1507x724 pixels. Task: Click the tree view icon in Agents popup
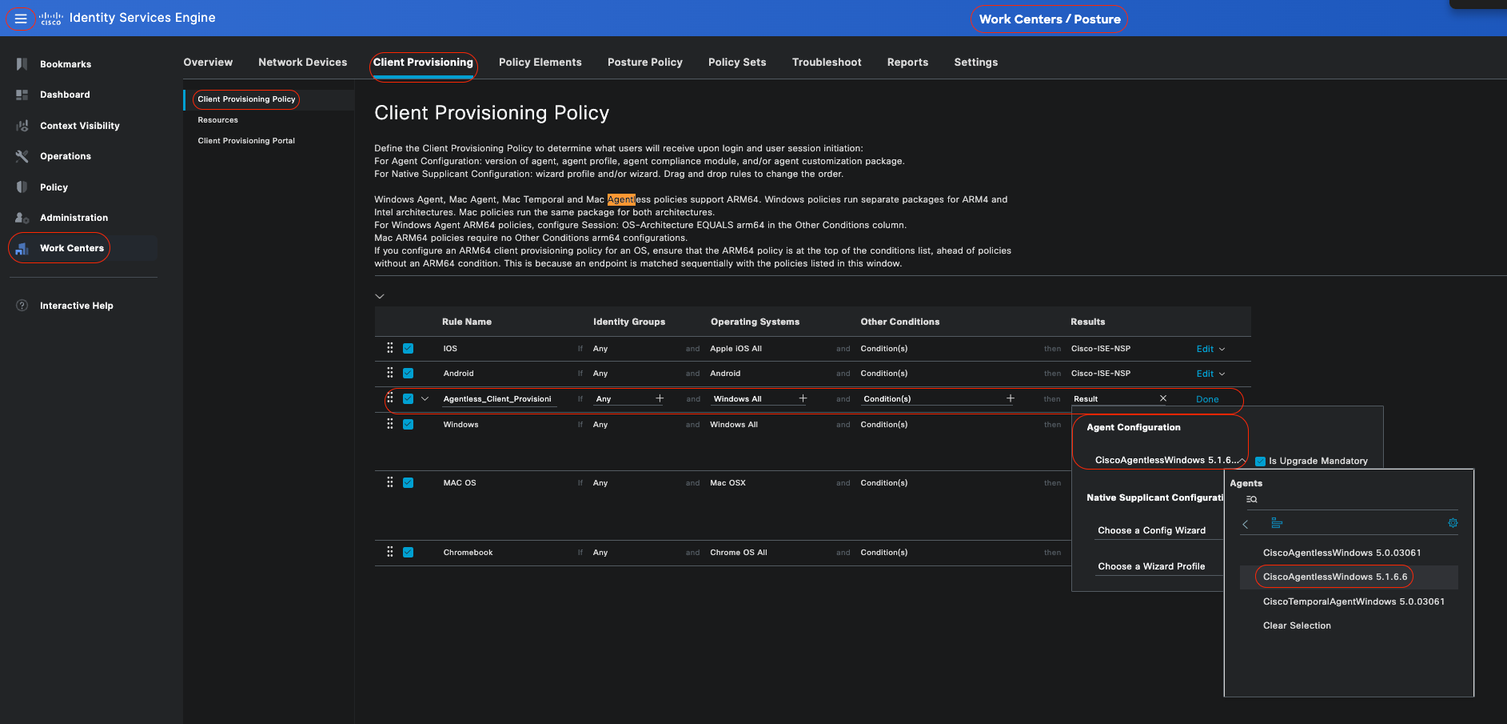coord(1277,523)
